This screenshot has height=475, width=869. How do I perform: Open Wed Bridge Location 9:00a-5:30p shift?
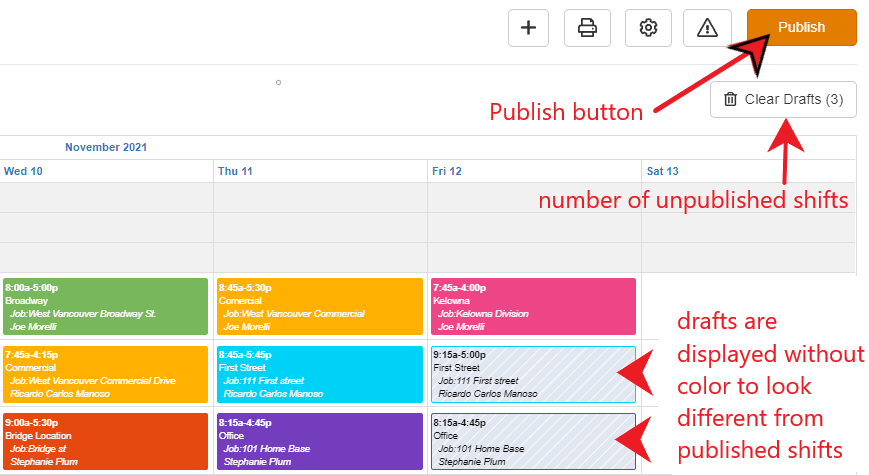click(x=105, y=441)
